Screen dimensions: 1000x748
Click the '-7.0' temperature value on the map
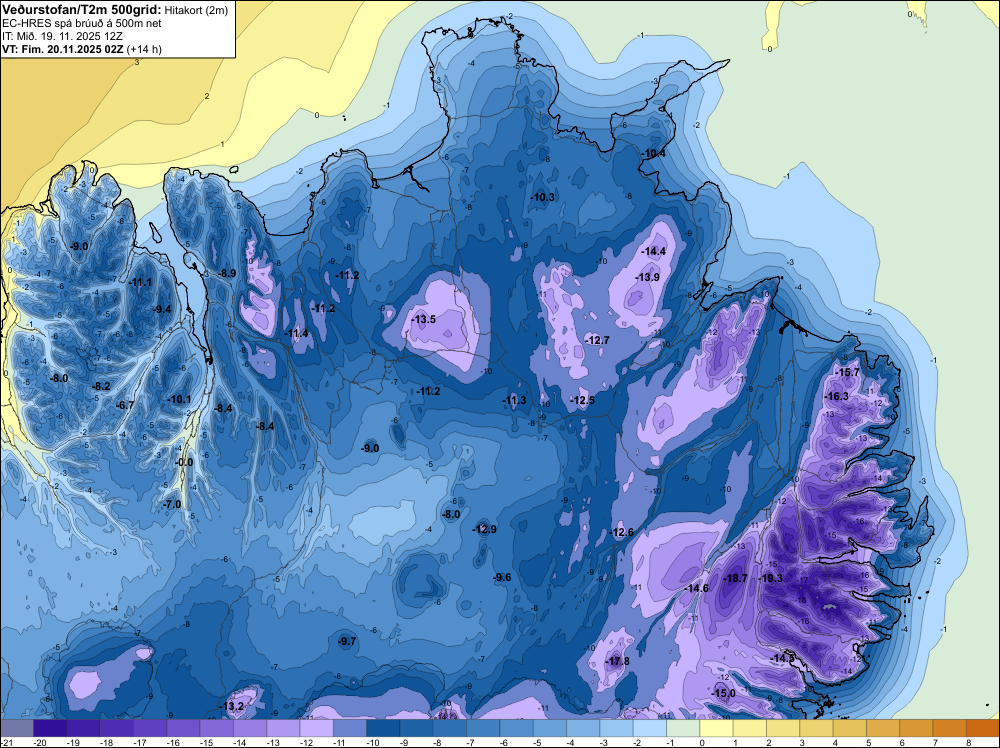tap(172, 504)
